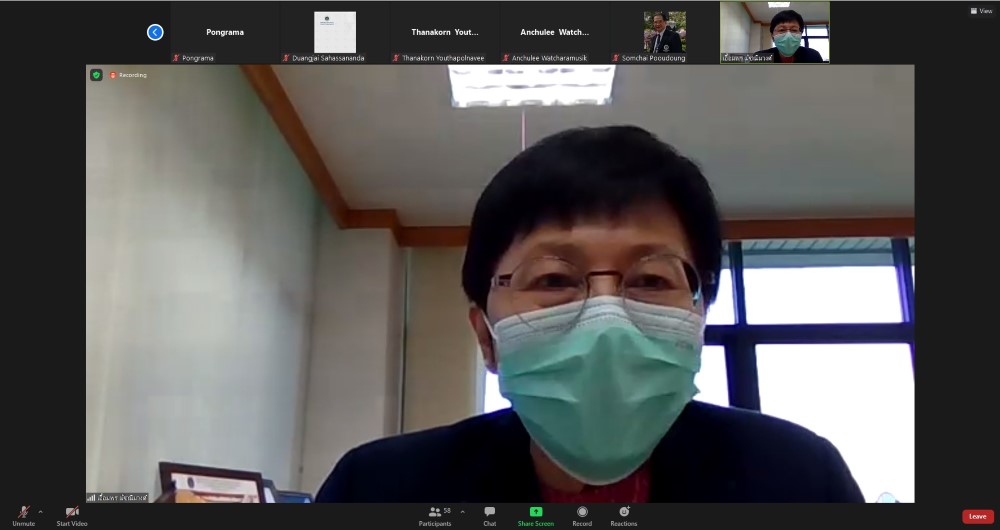Expand audio options arrow beside Unmute
1000x530 pixels.
(x=40, y=511)
